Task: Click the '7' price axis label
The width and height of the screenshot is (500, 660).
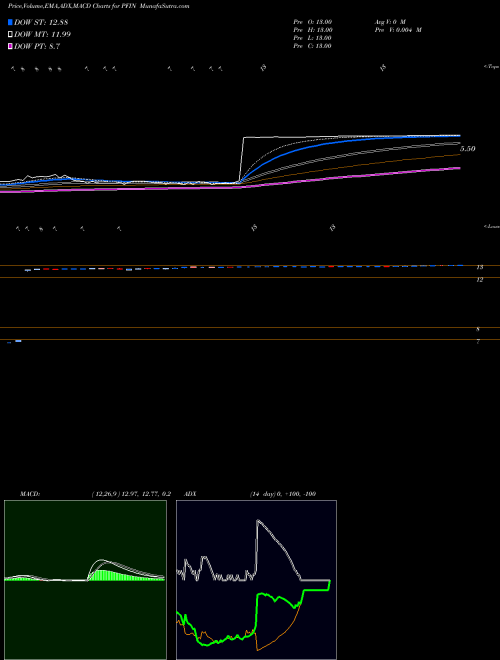Action: [478, 342]
